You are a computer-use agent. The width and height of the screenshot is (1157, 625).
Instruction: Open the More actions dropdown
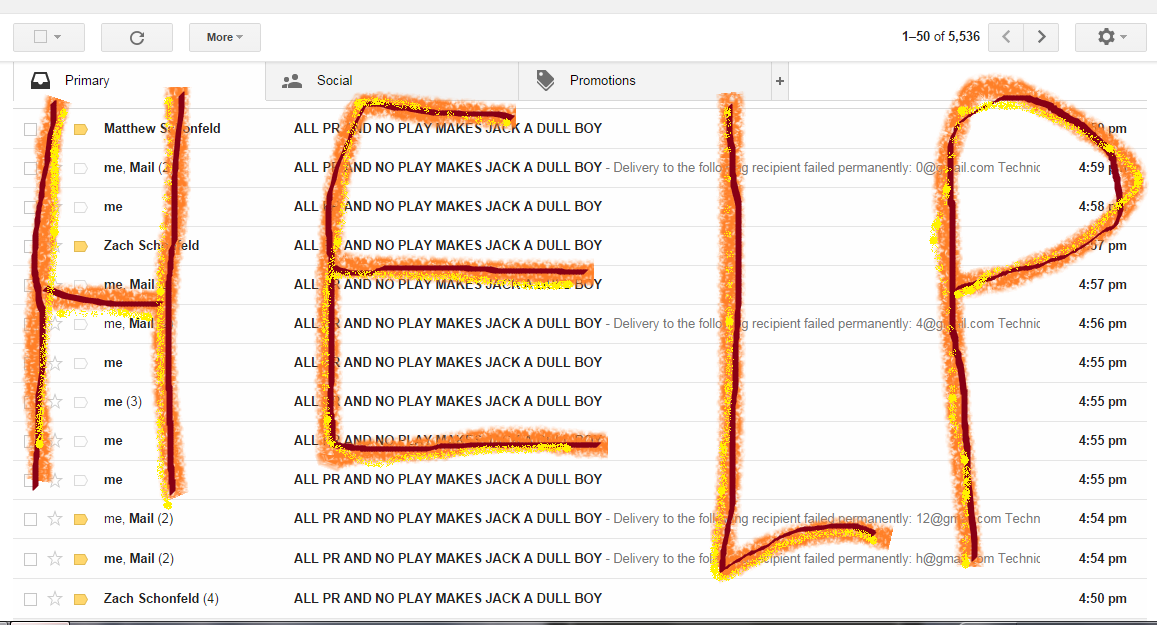pyautogui.click(x=224, y=37)
